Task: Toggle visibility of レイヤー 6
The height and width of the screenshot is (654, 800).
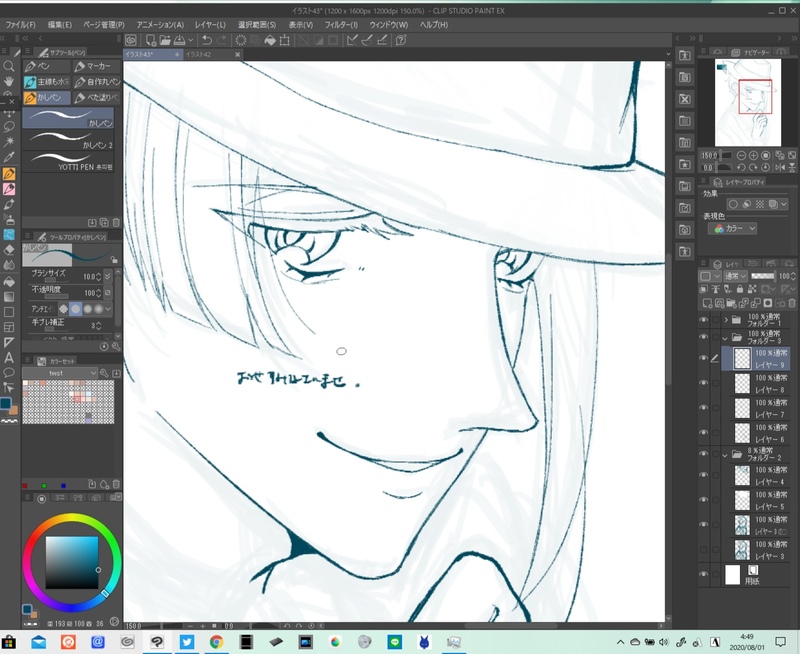Action: coord(704,433)
